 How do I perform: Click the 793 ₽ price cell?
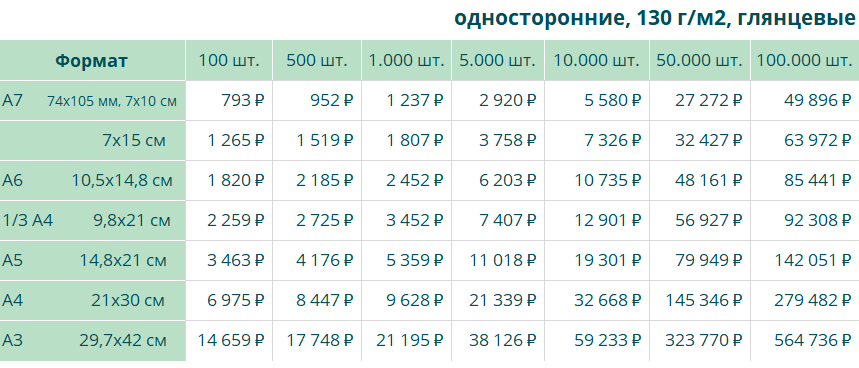[229, 101]
